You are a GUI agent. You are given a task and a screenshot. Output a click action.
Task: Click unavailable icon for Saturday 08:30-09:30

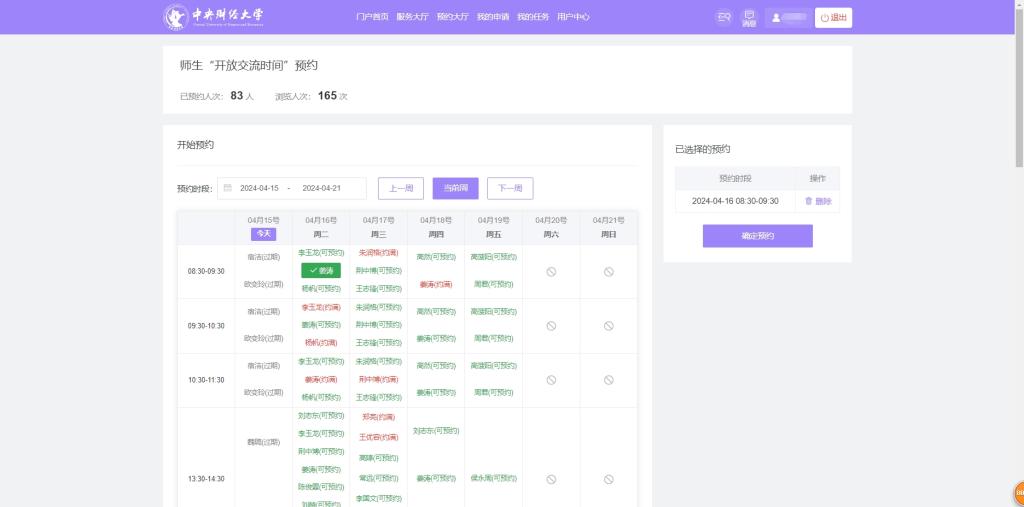(x=551, y=271)
